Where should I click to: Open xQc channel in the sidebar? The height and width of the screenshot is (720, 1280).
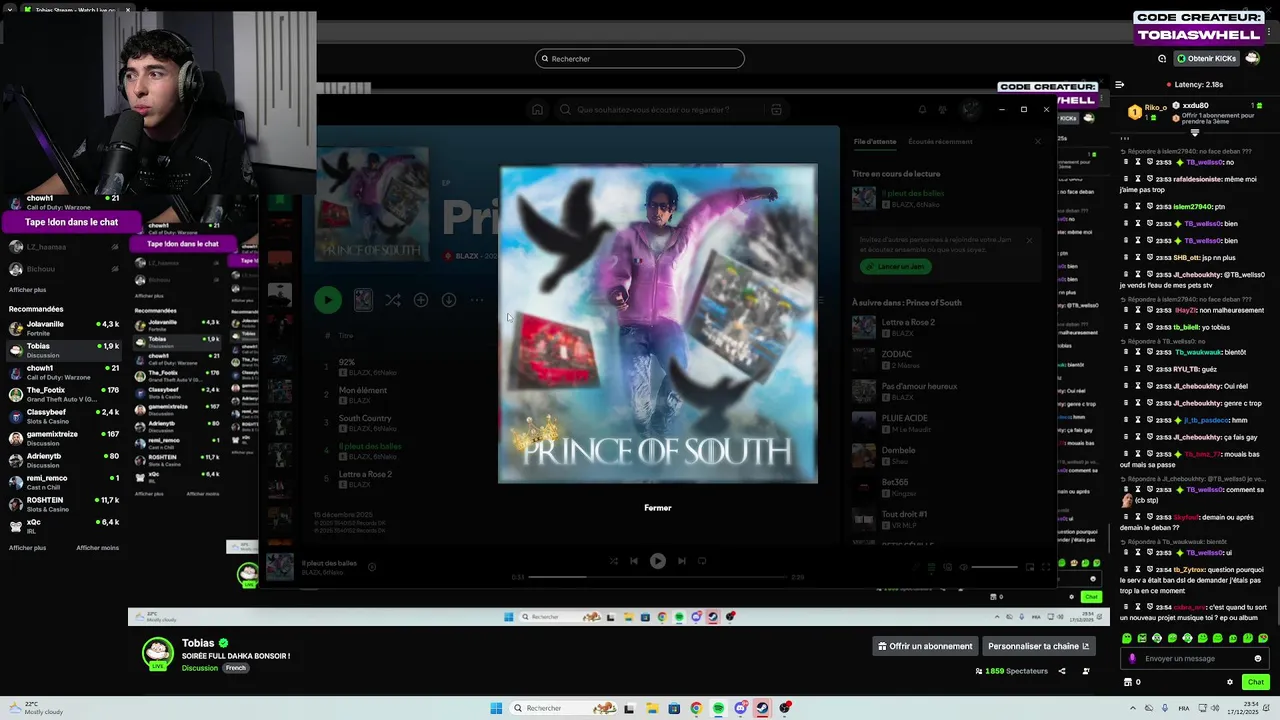pos(64,526)
